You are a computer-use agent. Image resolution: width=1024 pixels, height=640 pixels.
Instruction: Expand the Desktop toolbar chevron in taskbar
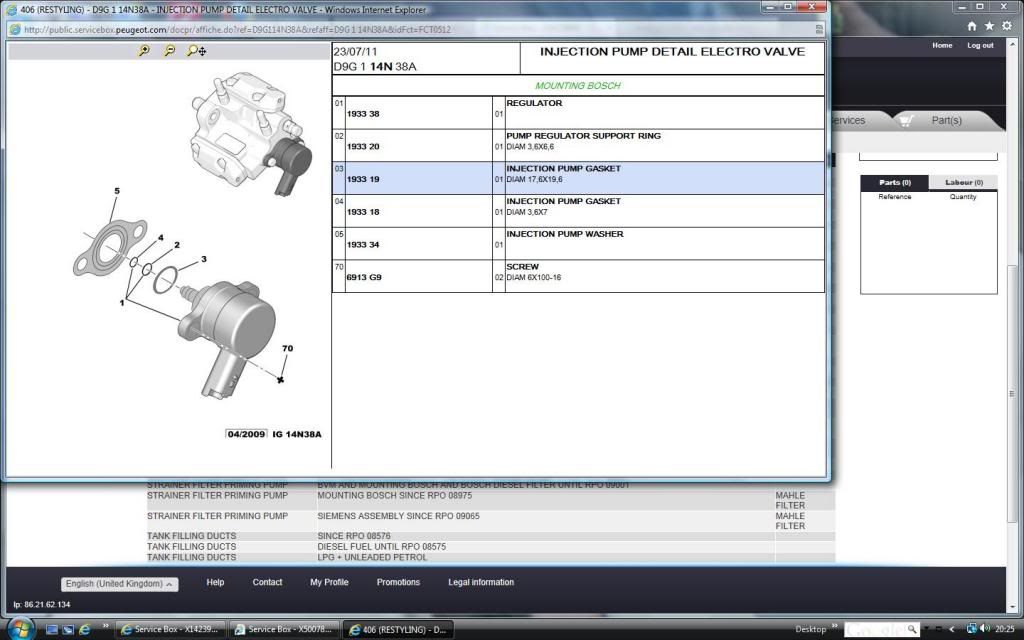(x=834, y=627)
